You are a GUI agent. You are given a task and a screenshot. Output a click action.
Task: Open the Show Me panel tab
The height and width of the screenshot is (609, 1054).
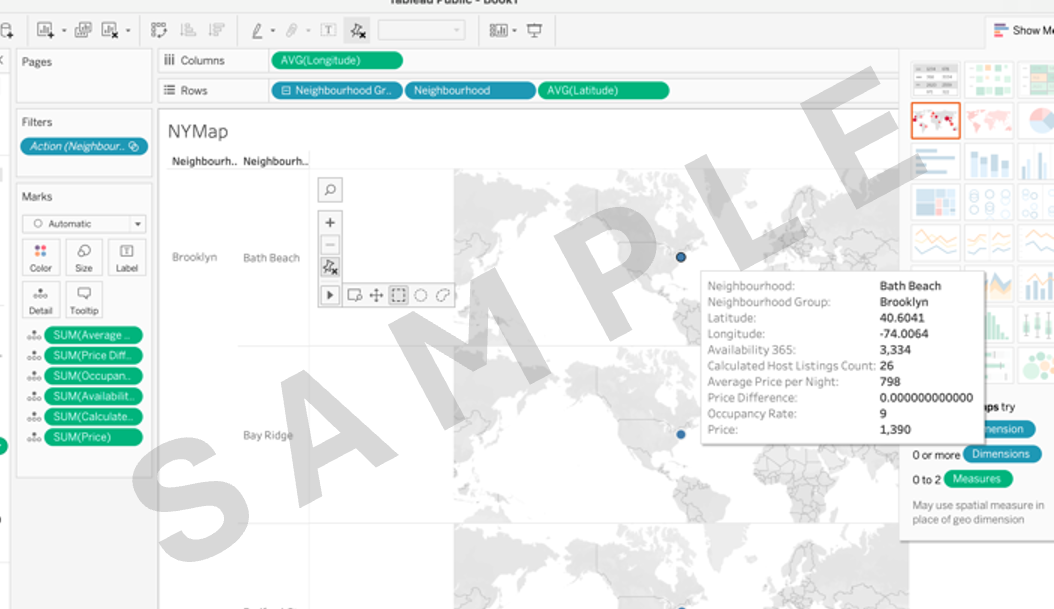click(1020, 30)
